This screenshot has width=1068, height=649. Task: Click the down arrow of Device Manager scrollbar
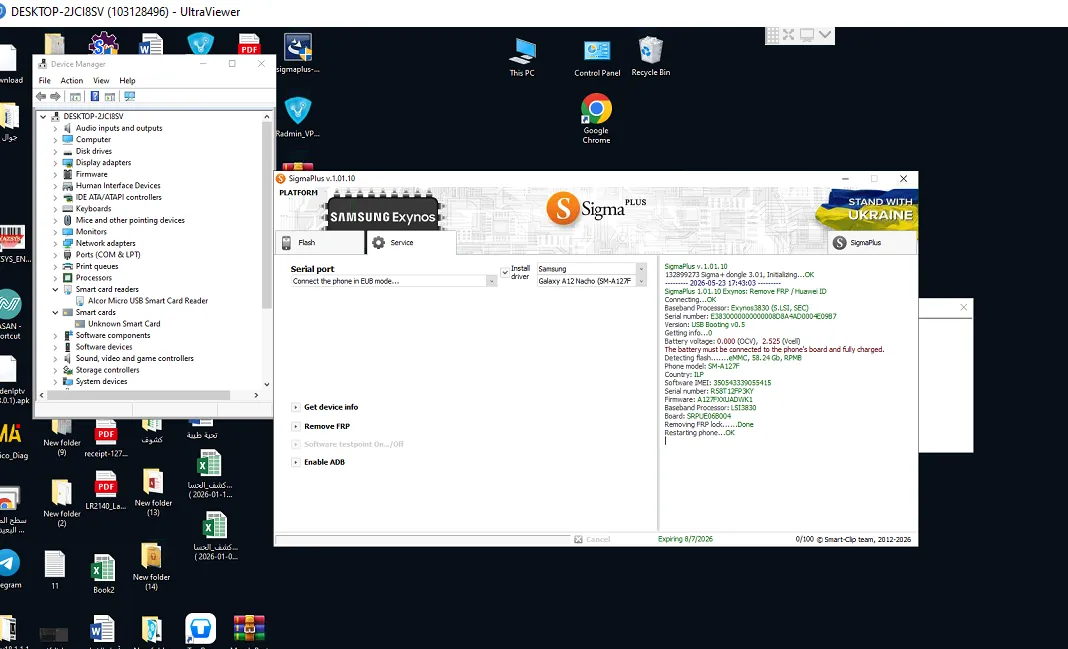pyautogui.click(x=267, y=385)
